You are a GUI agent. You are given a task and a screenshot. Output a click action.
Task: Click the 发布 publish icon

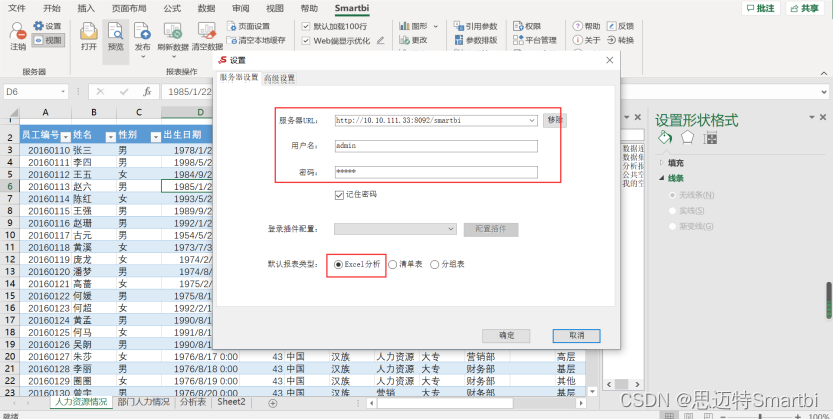coord(142,31)
